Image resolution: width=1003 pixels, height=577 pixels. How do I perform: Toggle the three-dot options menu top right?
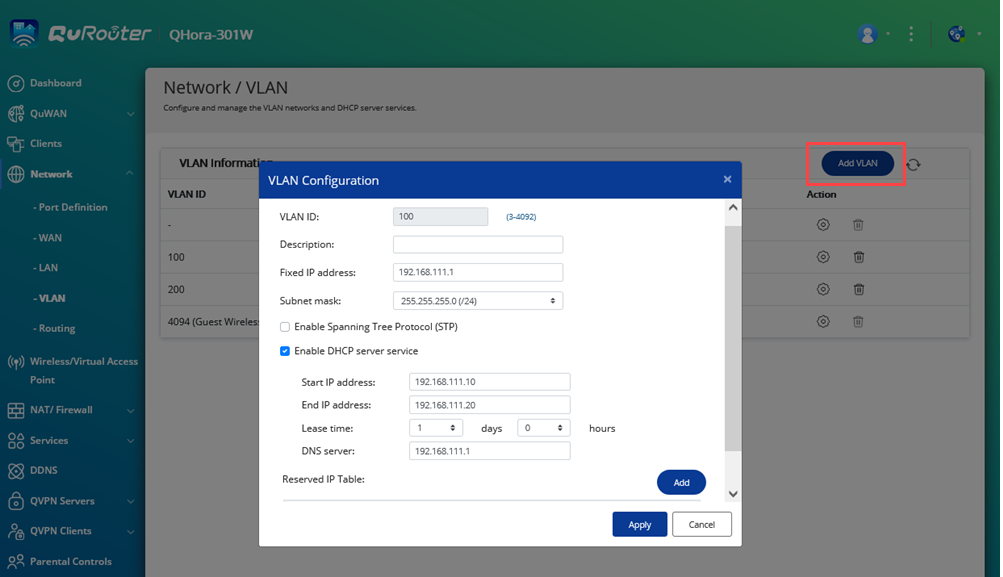[911, 33]
